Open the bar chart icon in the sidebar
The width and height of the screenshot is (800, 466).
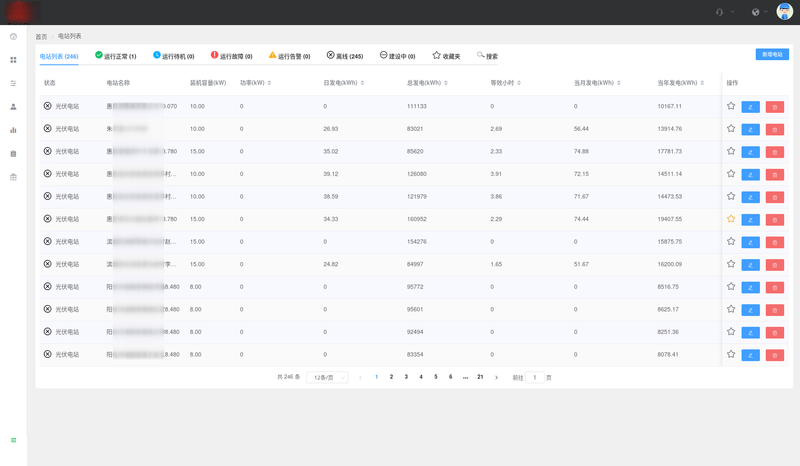pyautogui.click(x=13, y=129)
